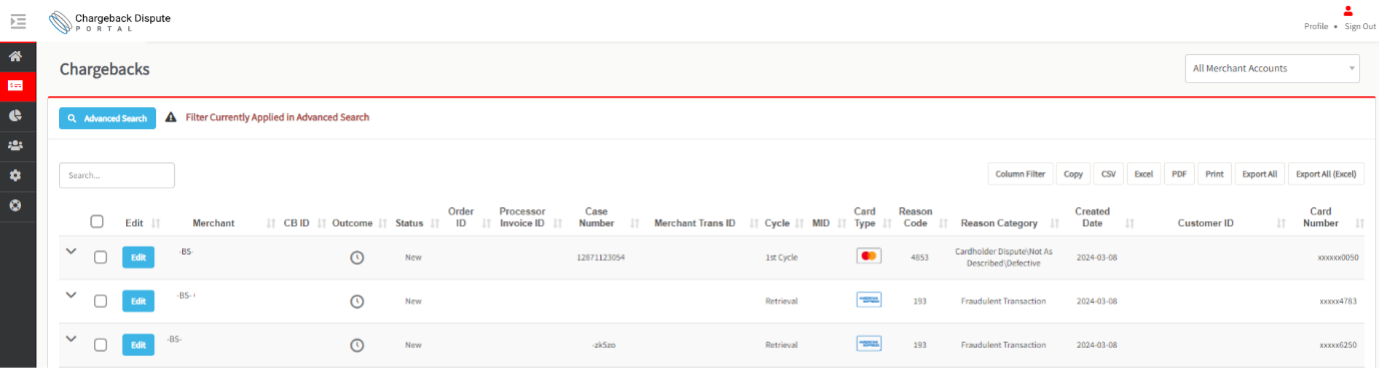Click the reason code 4853 cell
The width and height of the screenshot is (1384, 372).
pyautogui.click(x=920, y=258)
